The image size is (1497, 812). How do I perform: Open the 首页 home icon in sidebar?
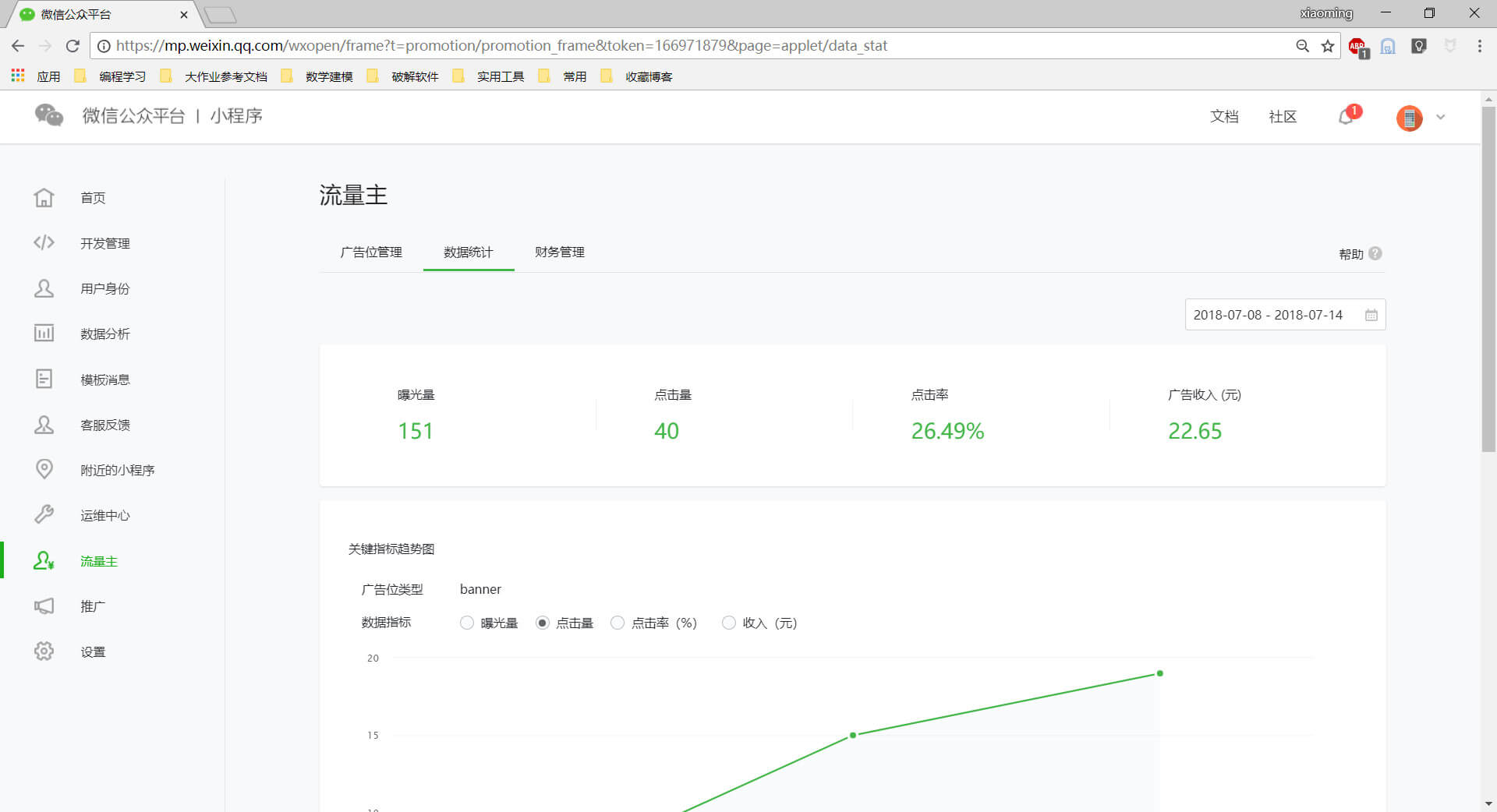tap(44, 198)
